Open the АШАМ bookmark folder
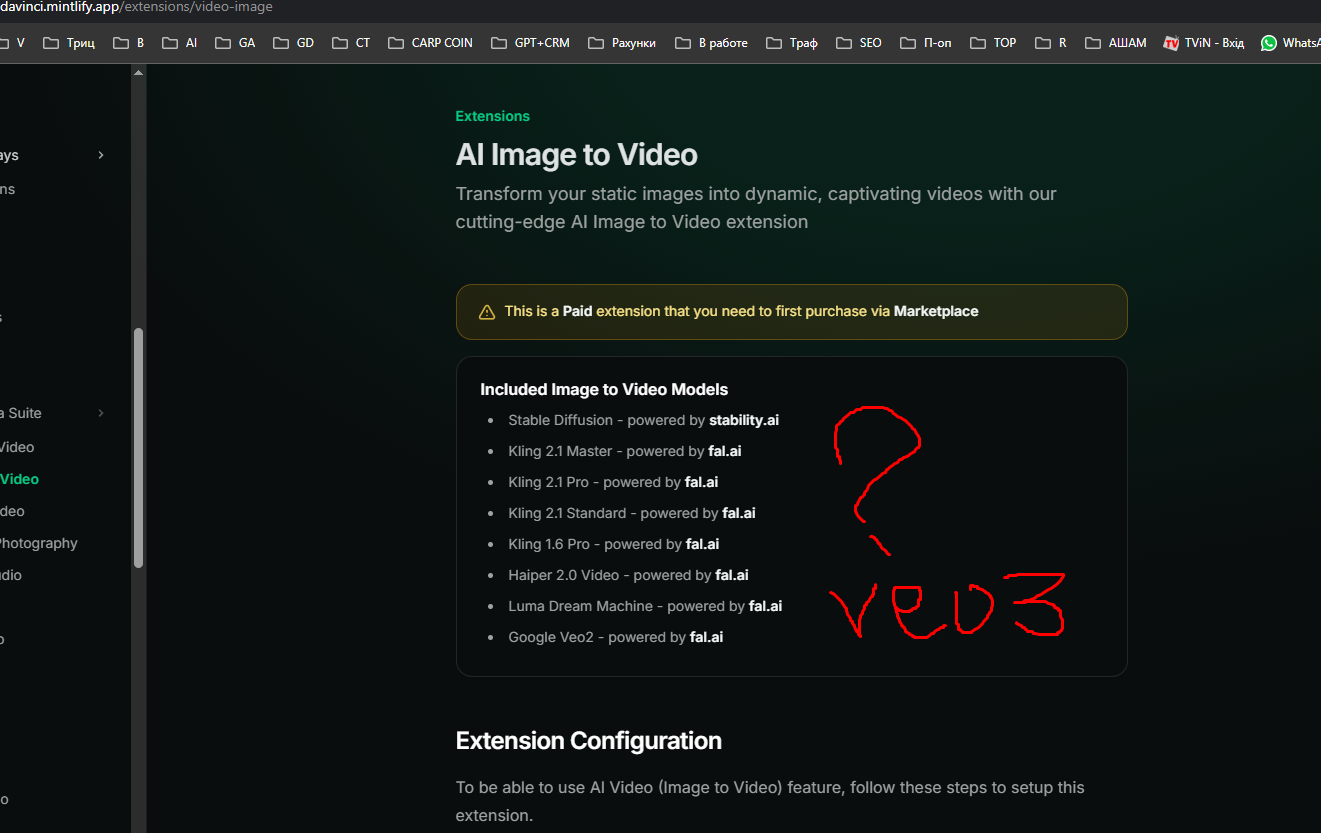 coord(1115,43)
